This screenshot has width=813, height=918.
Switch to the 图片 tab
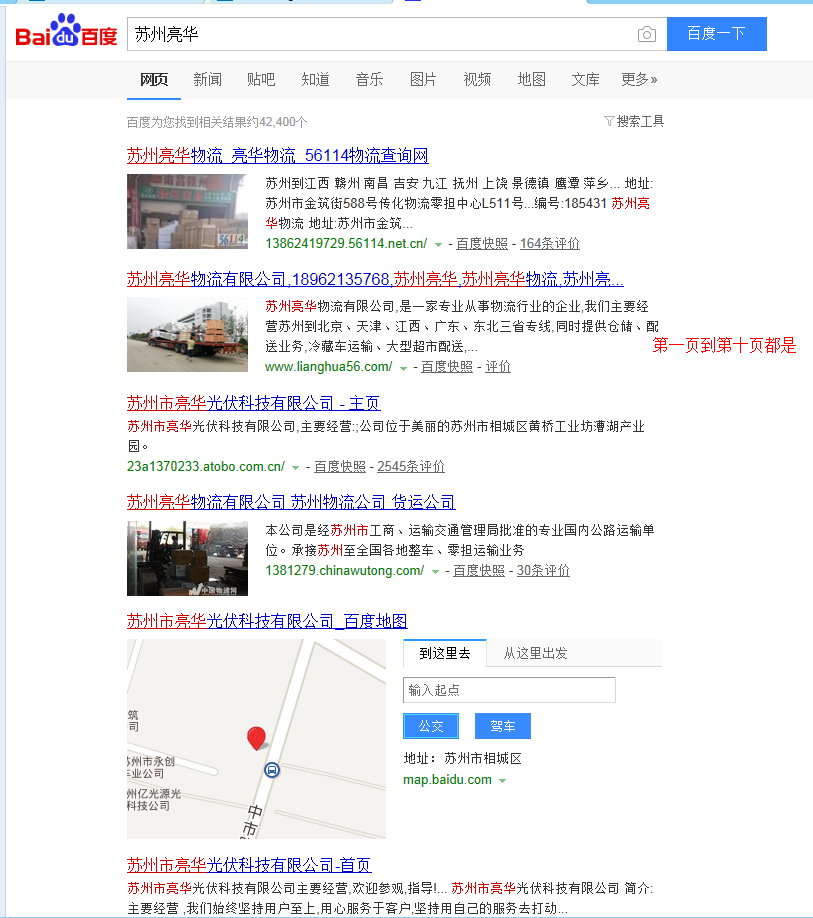pos(423,80)
